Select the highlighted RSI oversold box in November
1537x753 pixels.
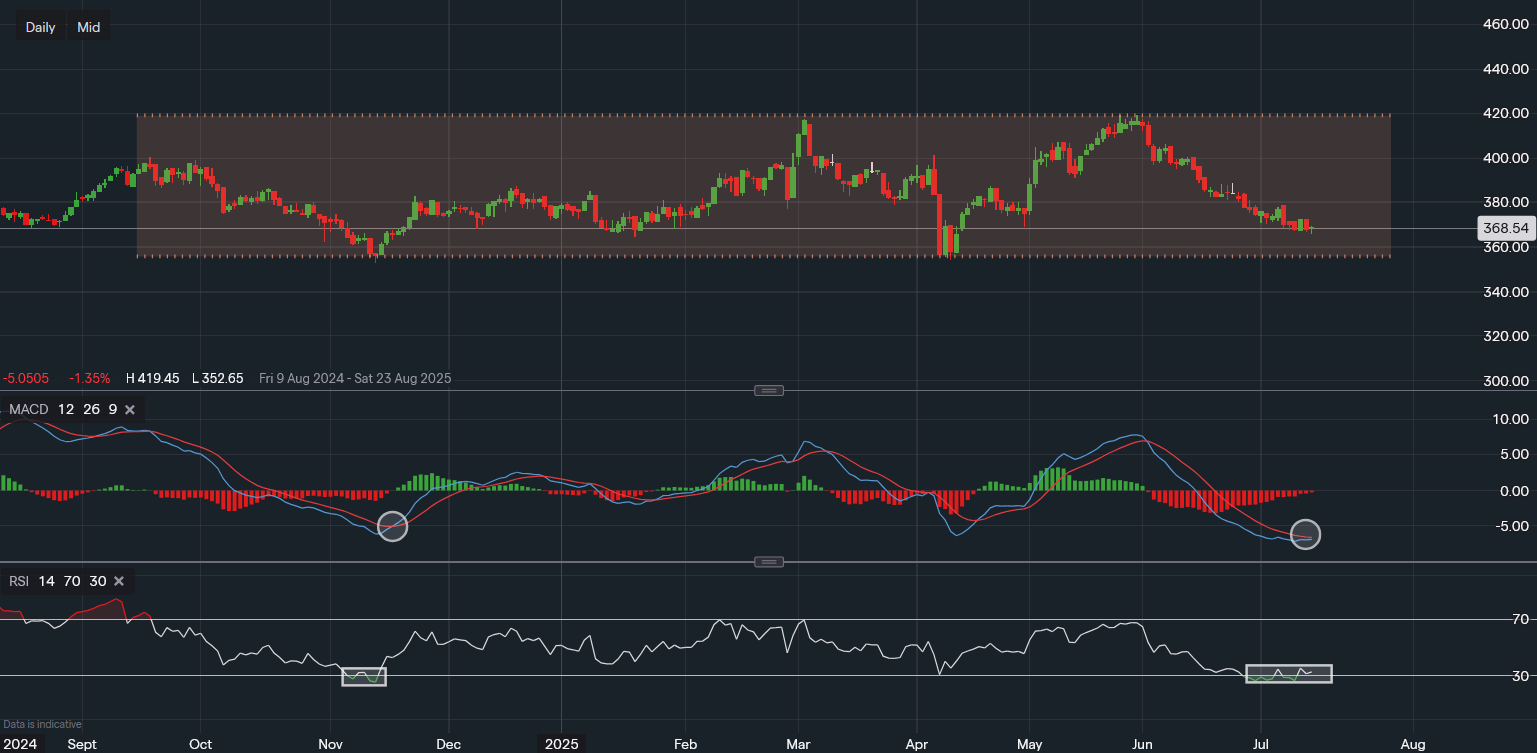364,676
